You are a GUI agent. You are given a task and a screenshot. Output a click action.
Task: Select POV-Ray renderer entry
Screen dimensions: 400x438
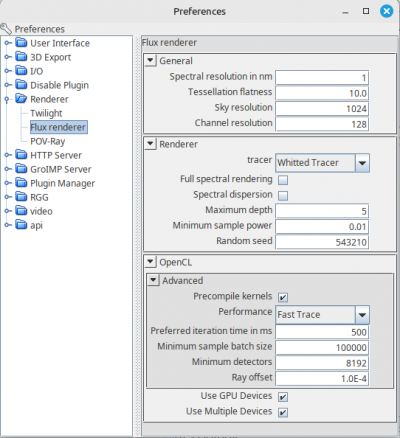[x=47, y=141]
